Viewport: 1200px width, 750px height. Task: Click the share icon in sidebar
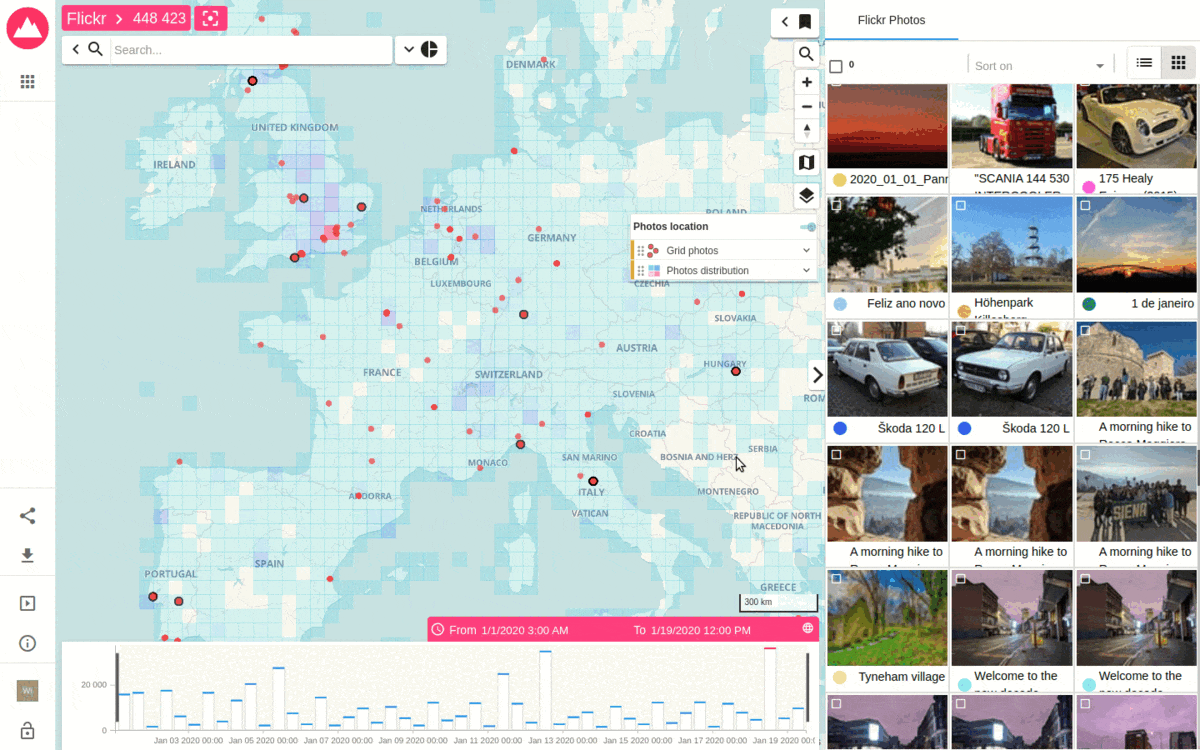(27, 516)
